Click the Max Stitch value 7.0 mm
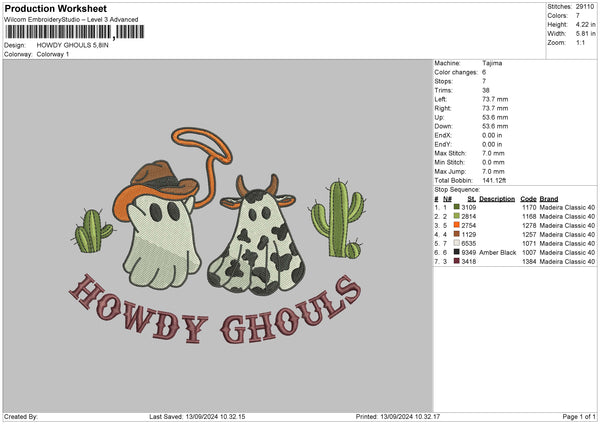The width and height of the screenshot is (600, 424). click(x=493, y=153)
